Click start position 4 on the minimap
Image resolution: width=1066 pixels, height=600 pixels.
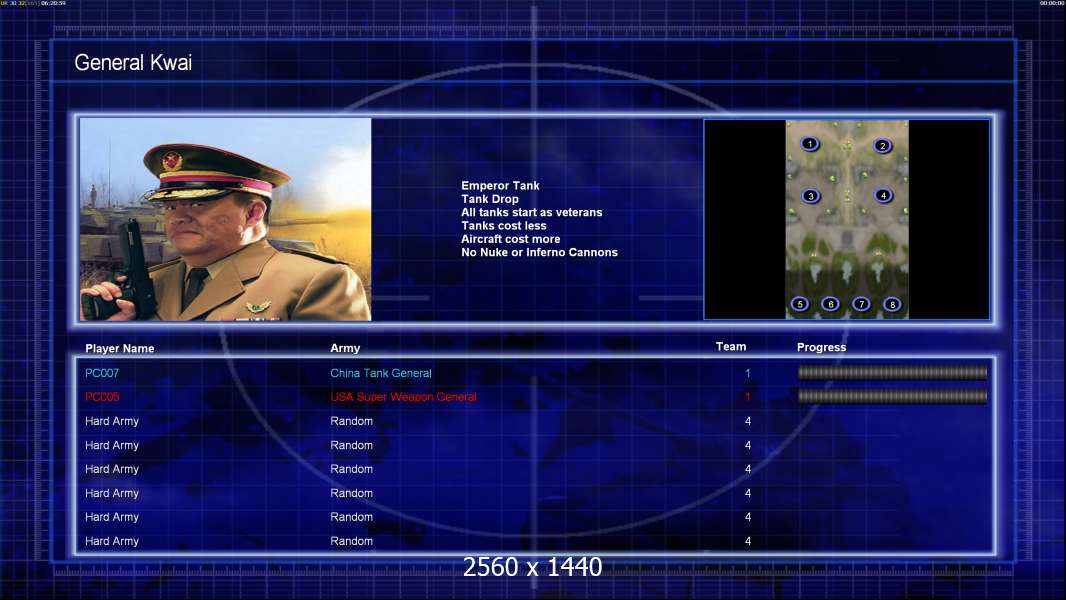click(x=883, y=196)
